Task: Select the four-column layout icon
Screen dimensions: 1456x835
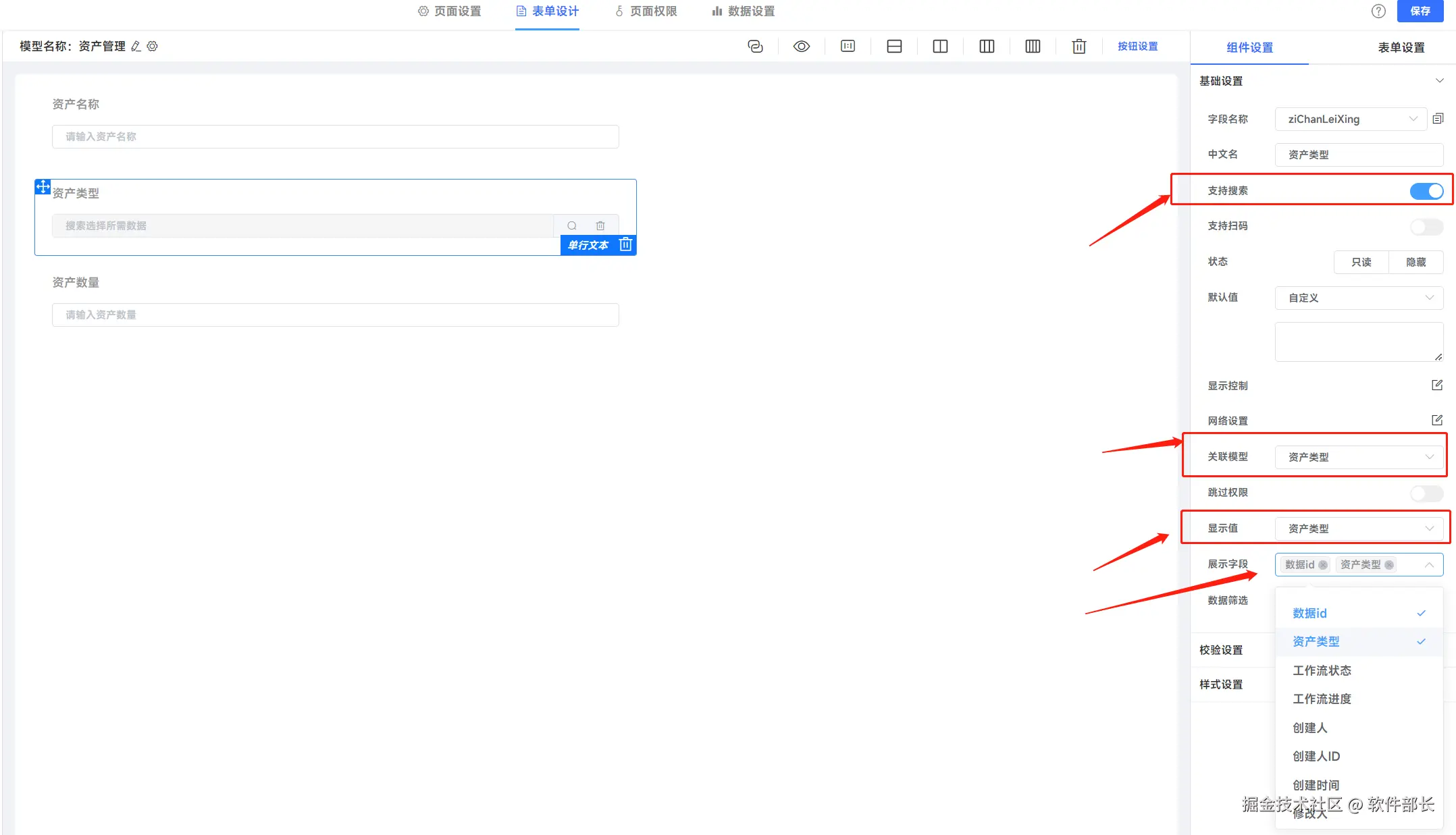Action: pyautogui.click(x=1033, y=47)
